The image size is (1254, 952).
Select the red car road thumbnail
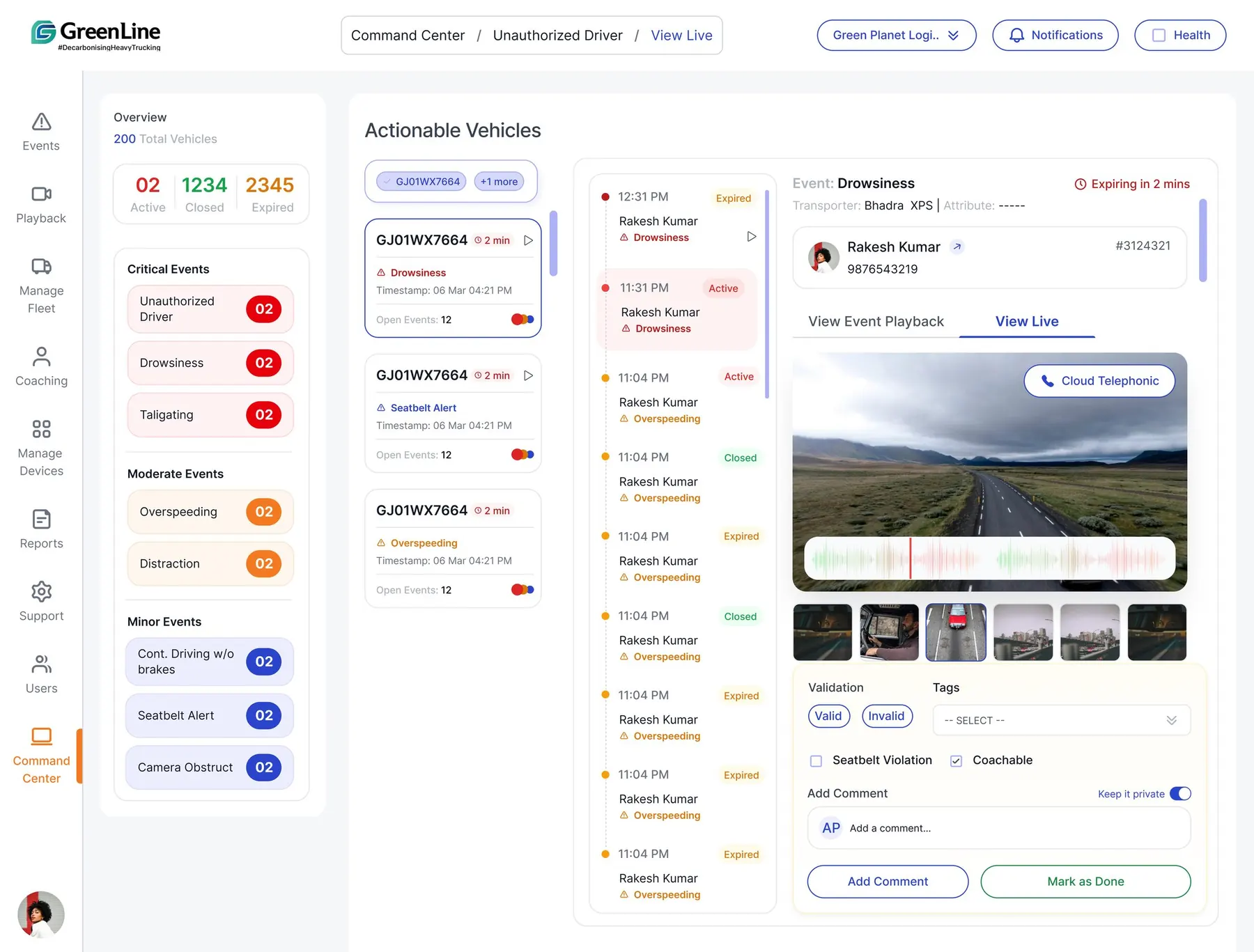(956, 632)
